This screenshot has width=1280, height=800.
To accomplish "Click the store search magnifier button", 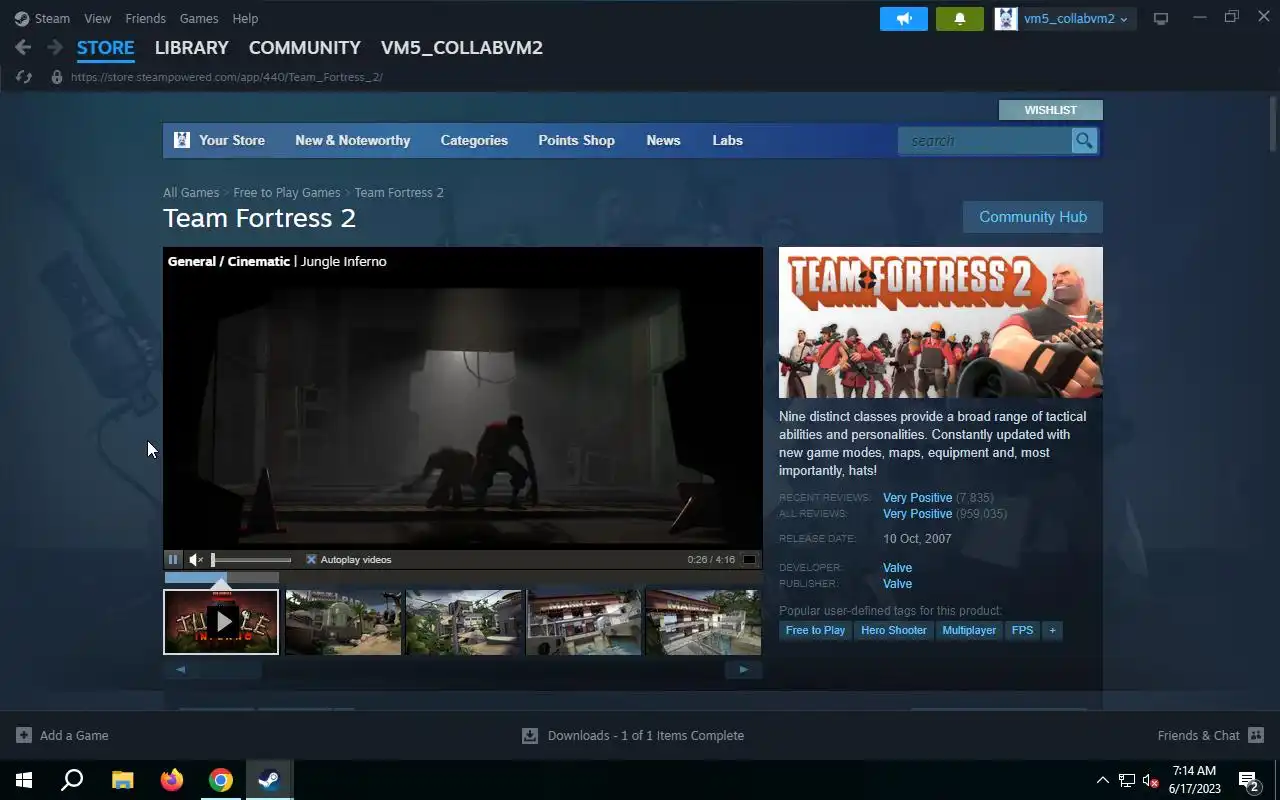I will click(1084, 141).
